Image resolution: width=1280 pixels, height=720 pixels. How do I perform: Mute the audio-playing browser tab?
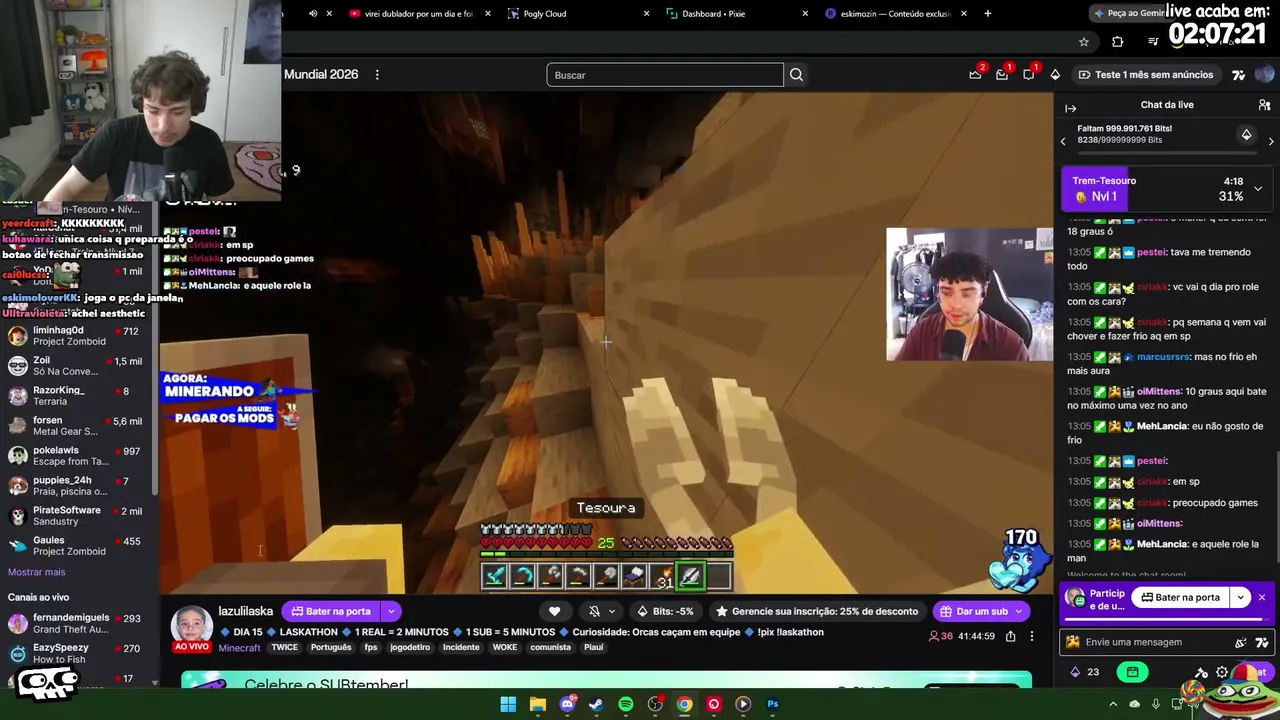click(x=313, y=14)
